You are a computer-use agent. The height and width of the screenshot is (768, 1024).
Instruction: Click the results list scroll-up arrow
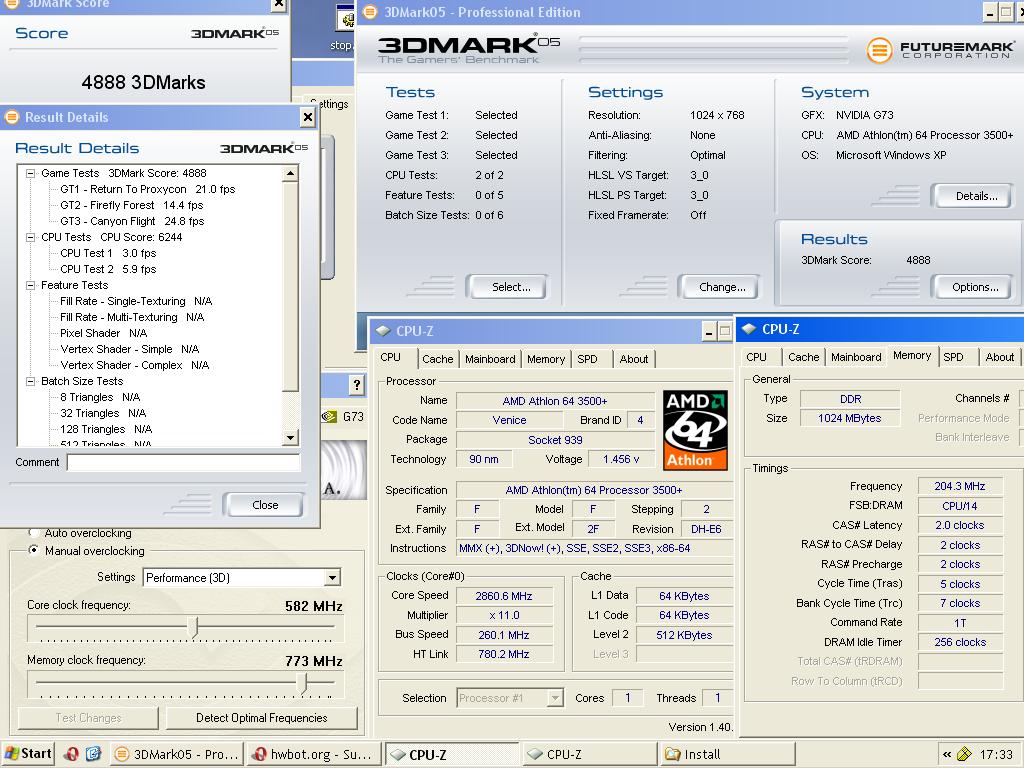point(291,174)
